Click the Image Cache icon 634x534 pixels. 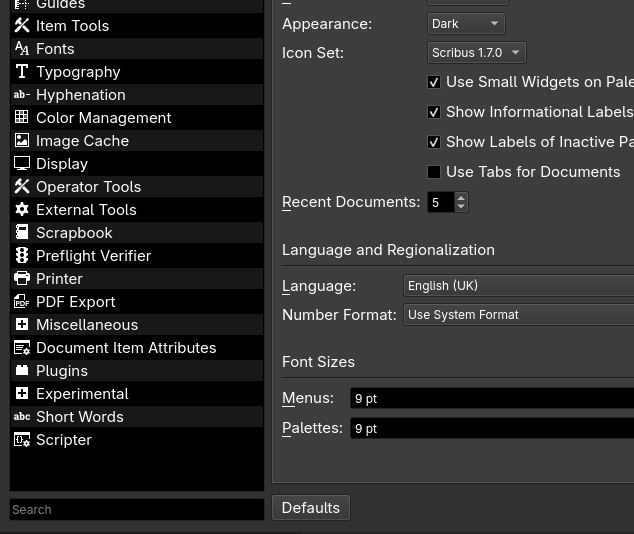(22, 140)
